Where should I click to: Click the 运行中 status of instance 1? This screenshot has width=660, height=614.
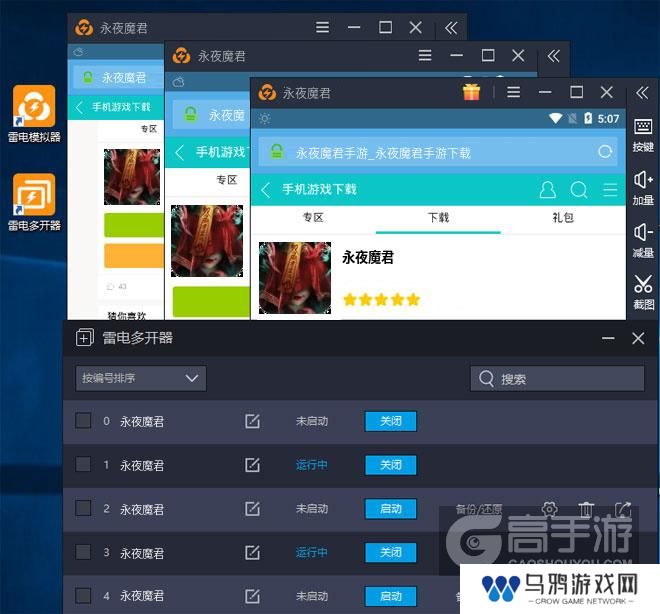(x=311, y=465)
